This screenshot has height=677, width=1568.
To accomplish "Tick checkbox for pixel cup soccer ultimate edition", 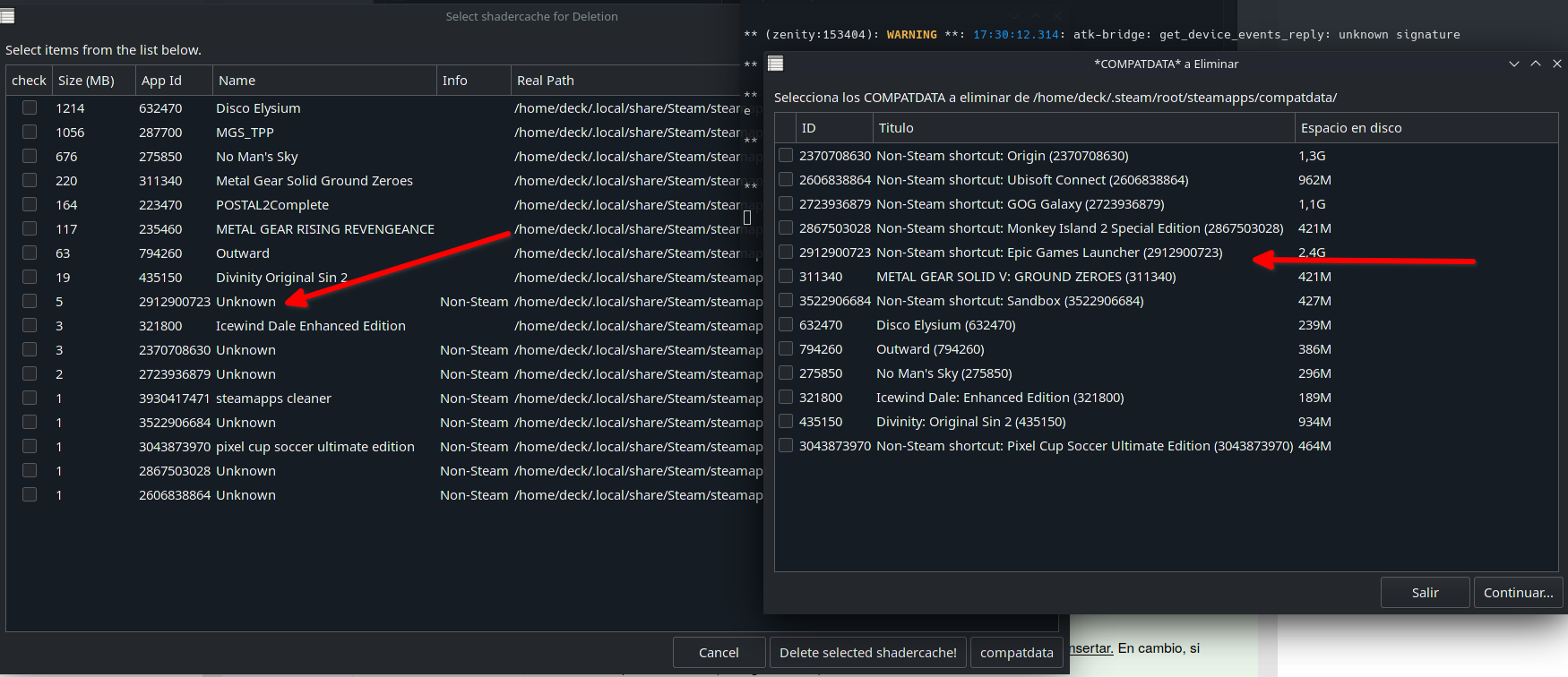I will pos(30,446).
